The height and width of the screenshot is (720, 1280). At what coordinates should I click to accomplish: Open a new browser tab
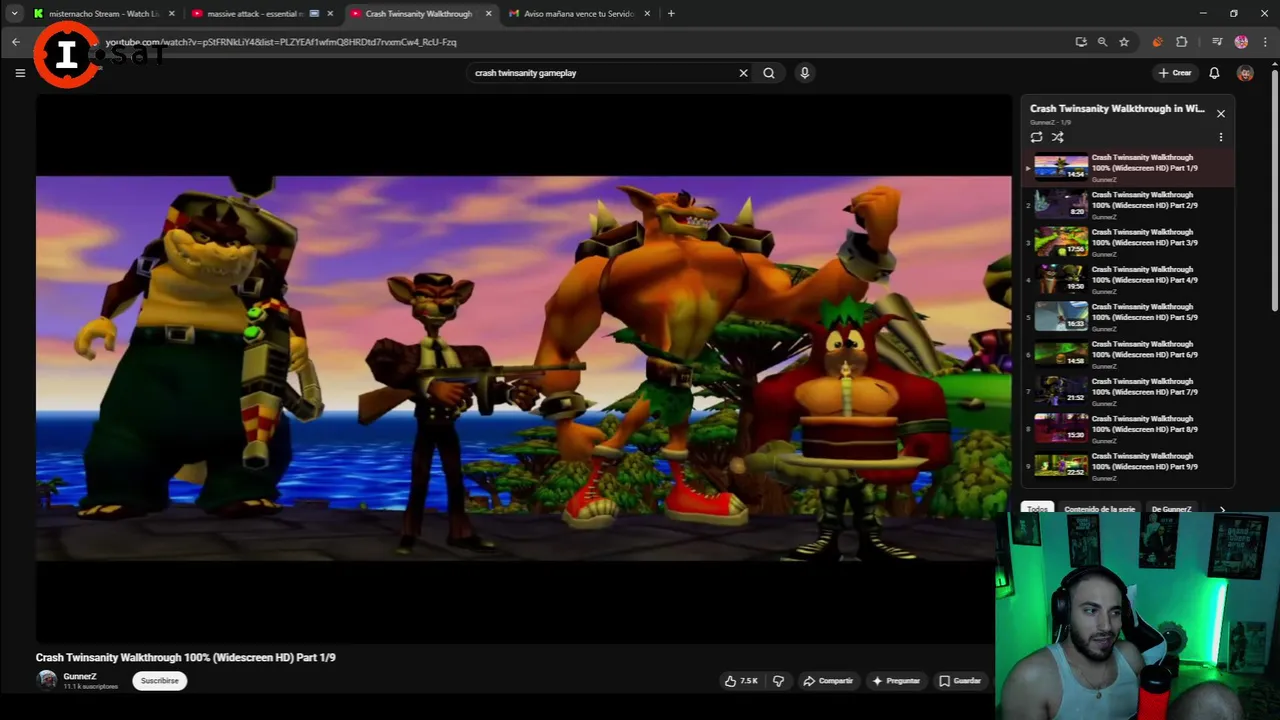[671, 14]
